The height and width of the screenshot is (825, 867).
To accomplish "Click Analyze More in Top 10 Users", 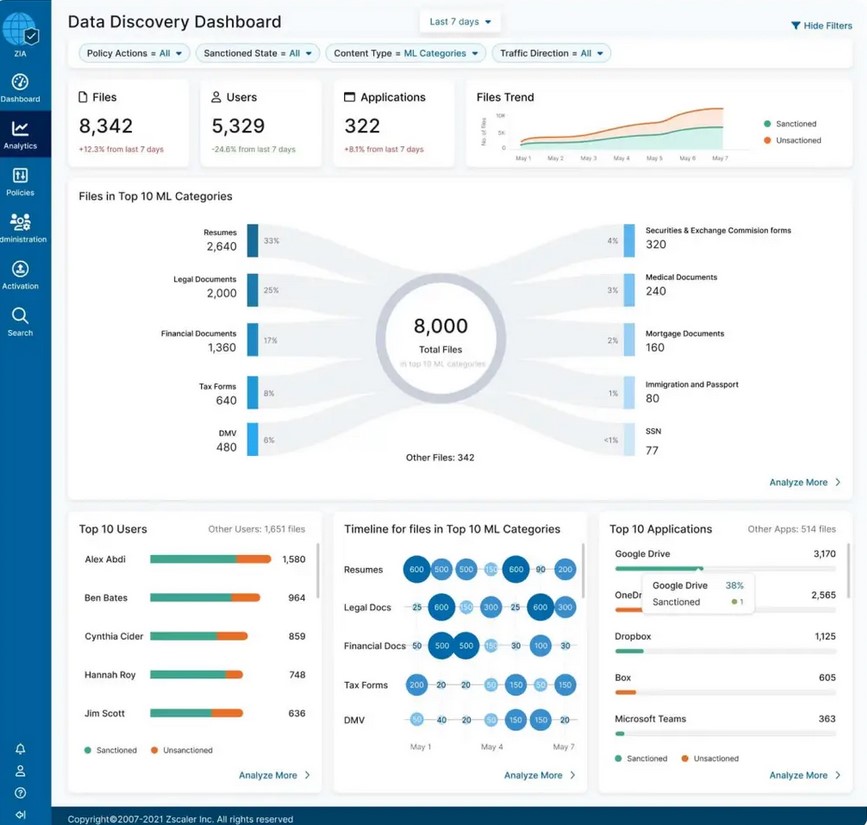I will coord(274,775).
